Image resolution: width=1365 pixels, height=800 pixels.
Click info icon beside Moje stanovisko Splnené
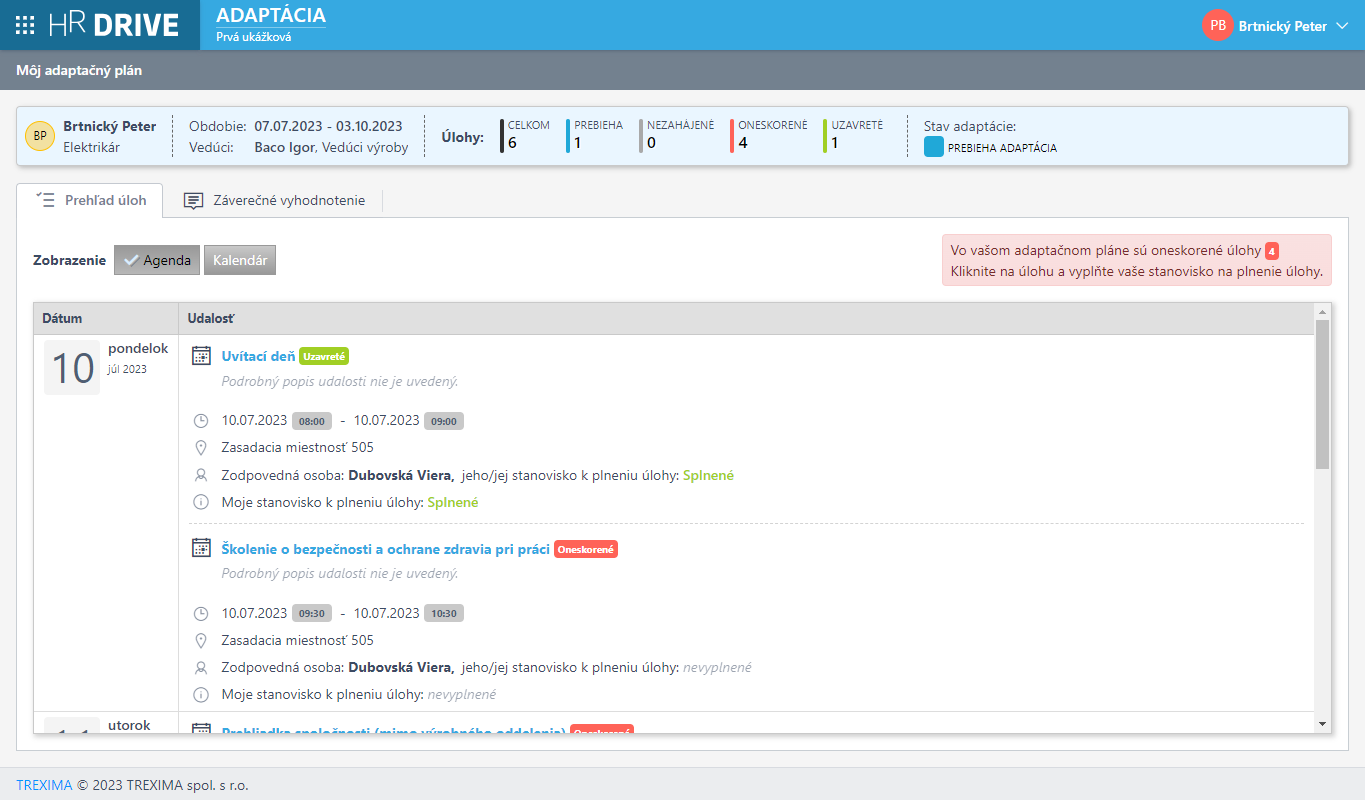point(201,503)
